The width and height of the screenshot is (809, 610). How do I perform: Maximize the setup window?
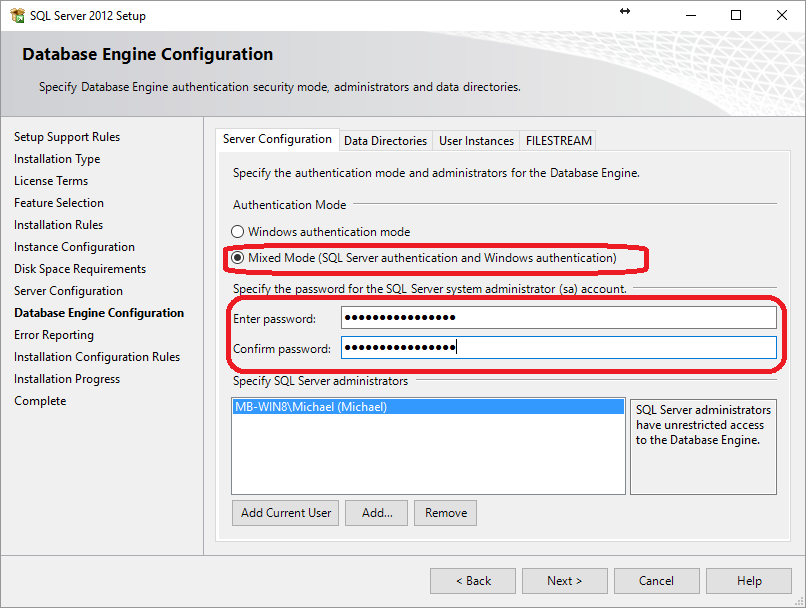pos(736,15)
